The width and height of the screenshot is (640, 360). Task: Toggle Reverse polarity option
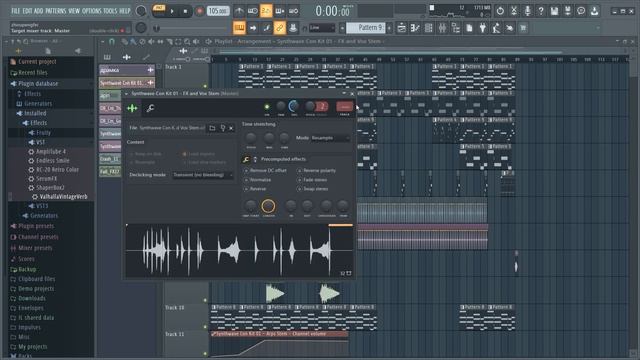(x=316, y=170)
